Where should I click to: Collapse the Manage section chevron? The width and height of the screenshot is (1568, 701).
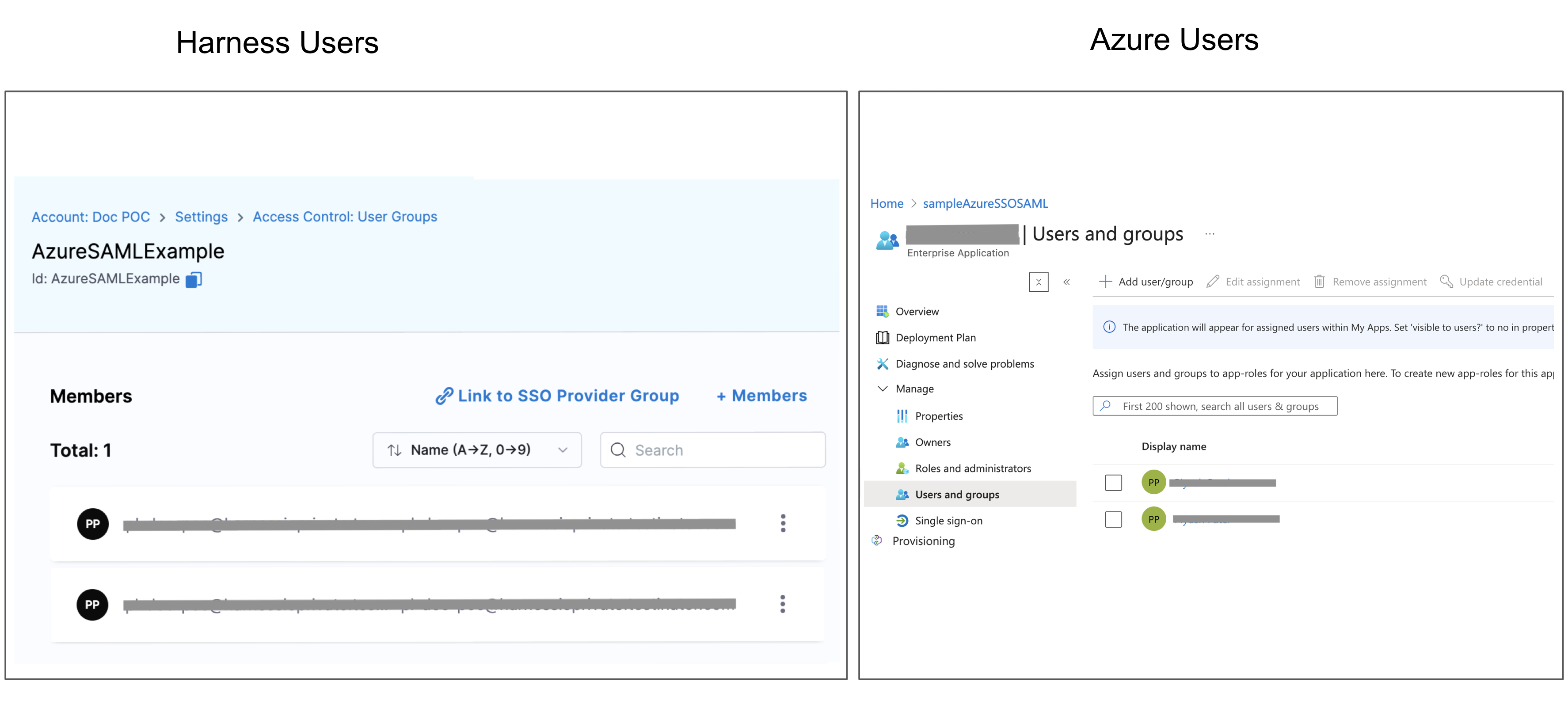click(x=882, y=389)
